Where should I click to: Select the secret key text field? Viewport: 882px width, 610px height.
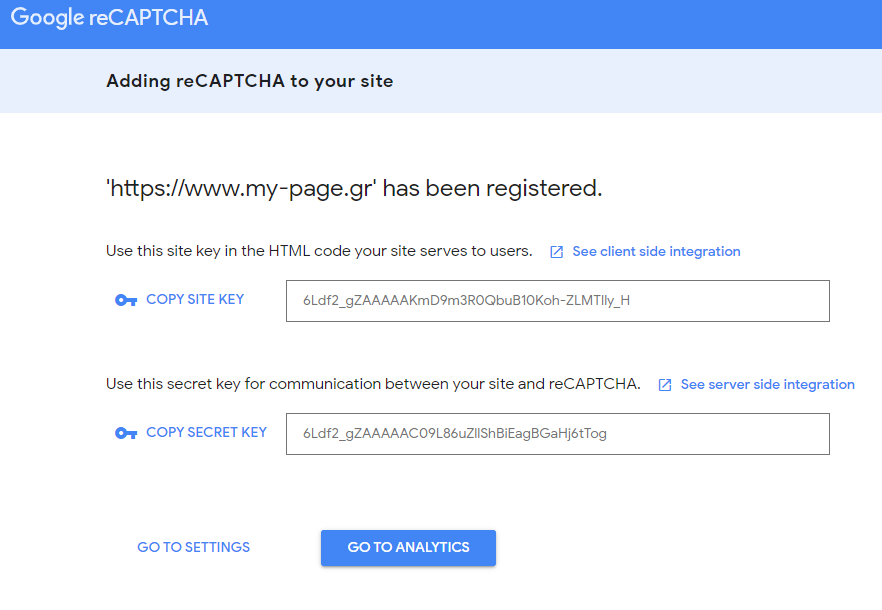tap(557, 434)
